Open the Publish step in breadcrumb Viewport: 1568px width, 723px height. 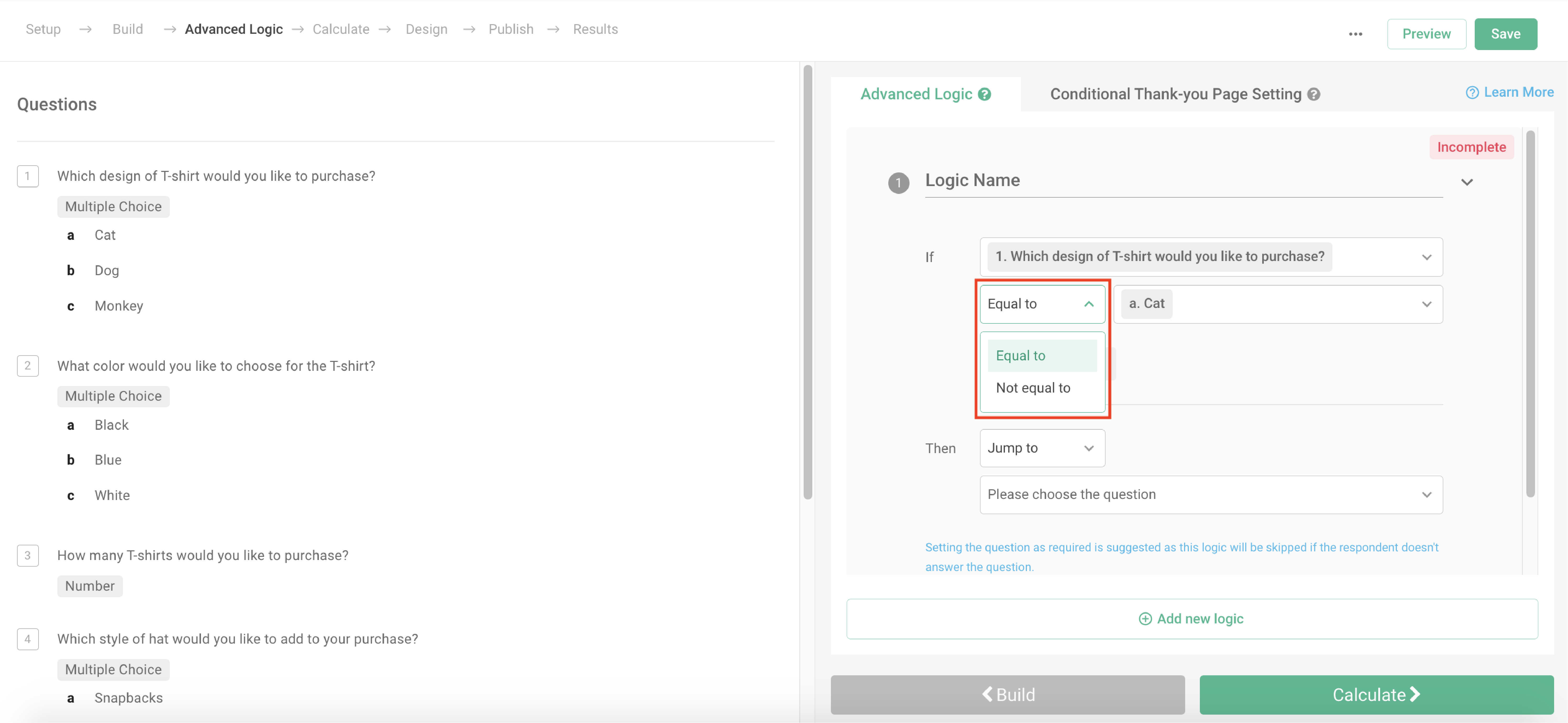[x=511, y=29]
